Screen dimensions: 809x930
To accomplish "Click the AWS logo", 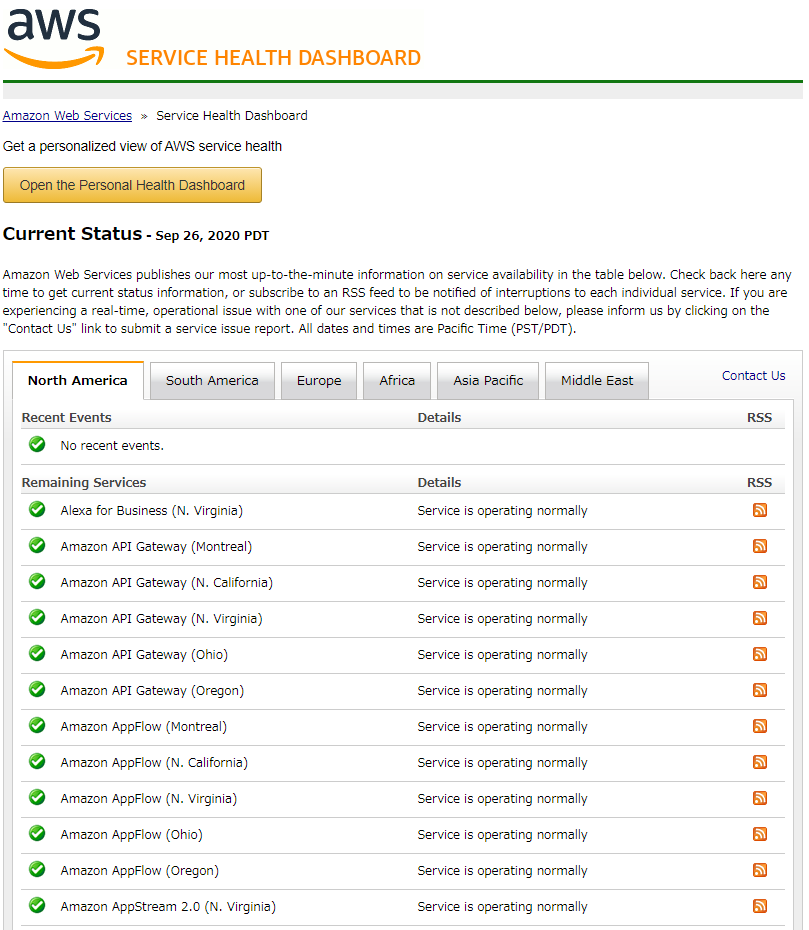I will click(54, 39).
